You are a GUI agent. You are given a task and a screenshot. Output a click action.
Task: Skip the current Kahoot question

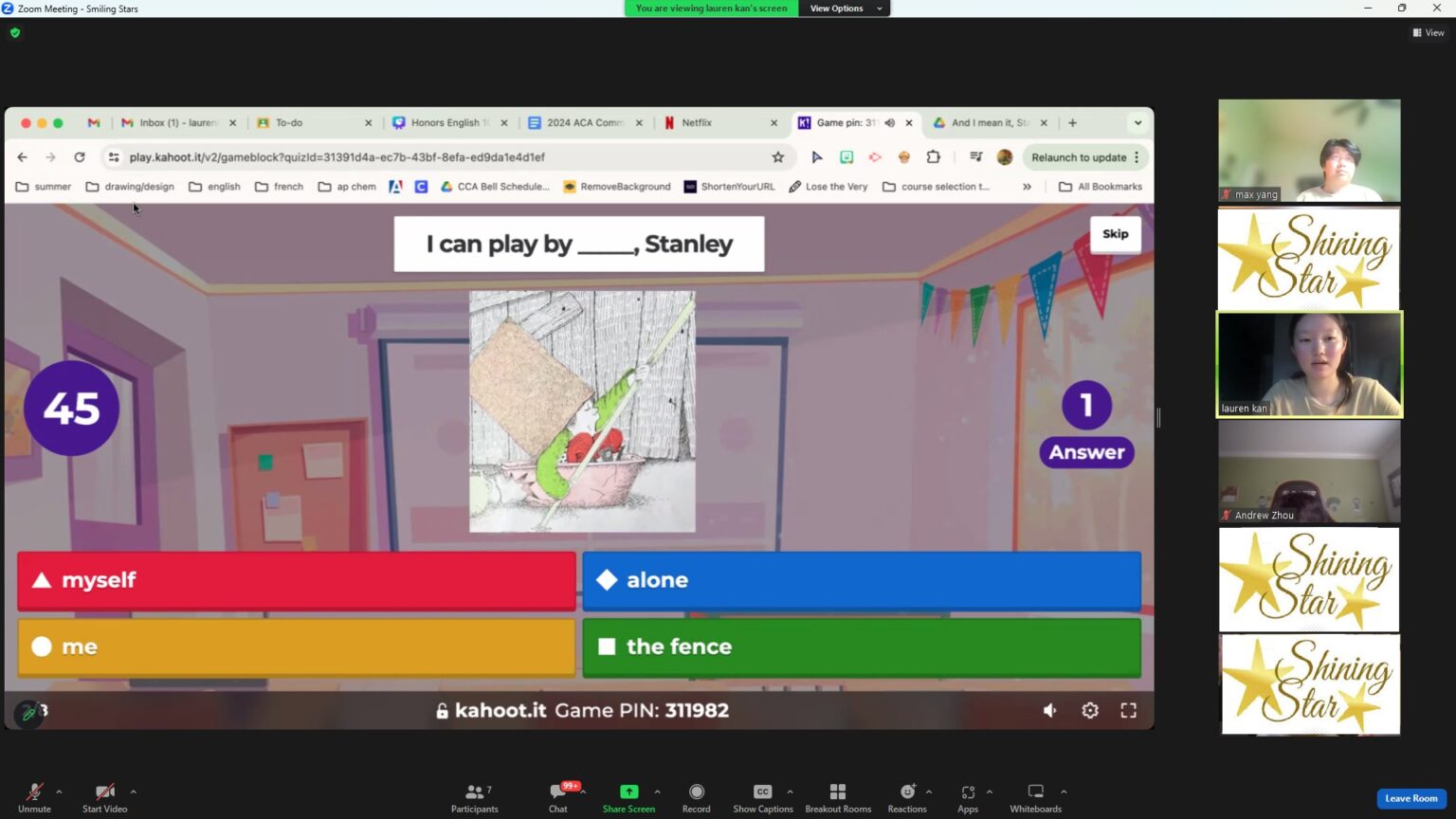pyautogui.click(x=1115, y=234)
